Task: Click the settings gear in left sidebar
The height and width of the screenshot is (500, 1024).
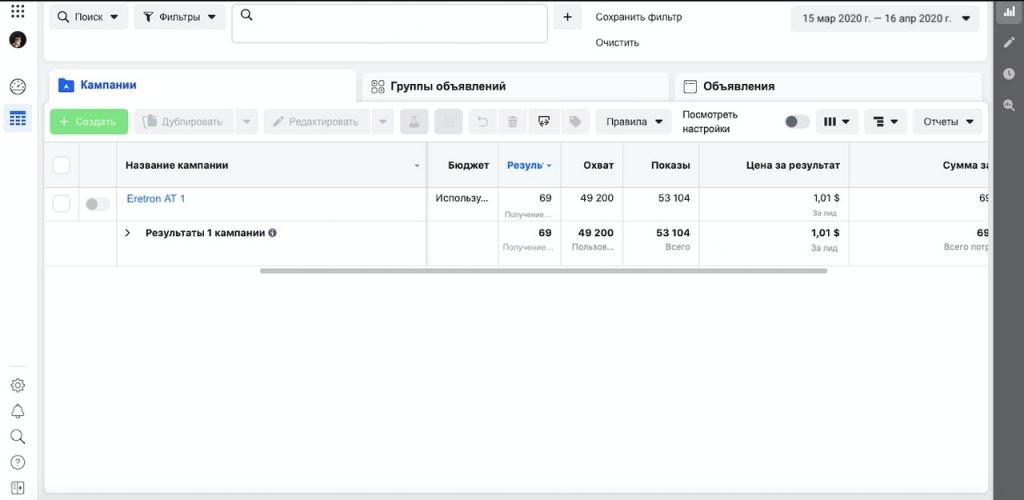Action: click(x=17, y=385)
